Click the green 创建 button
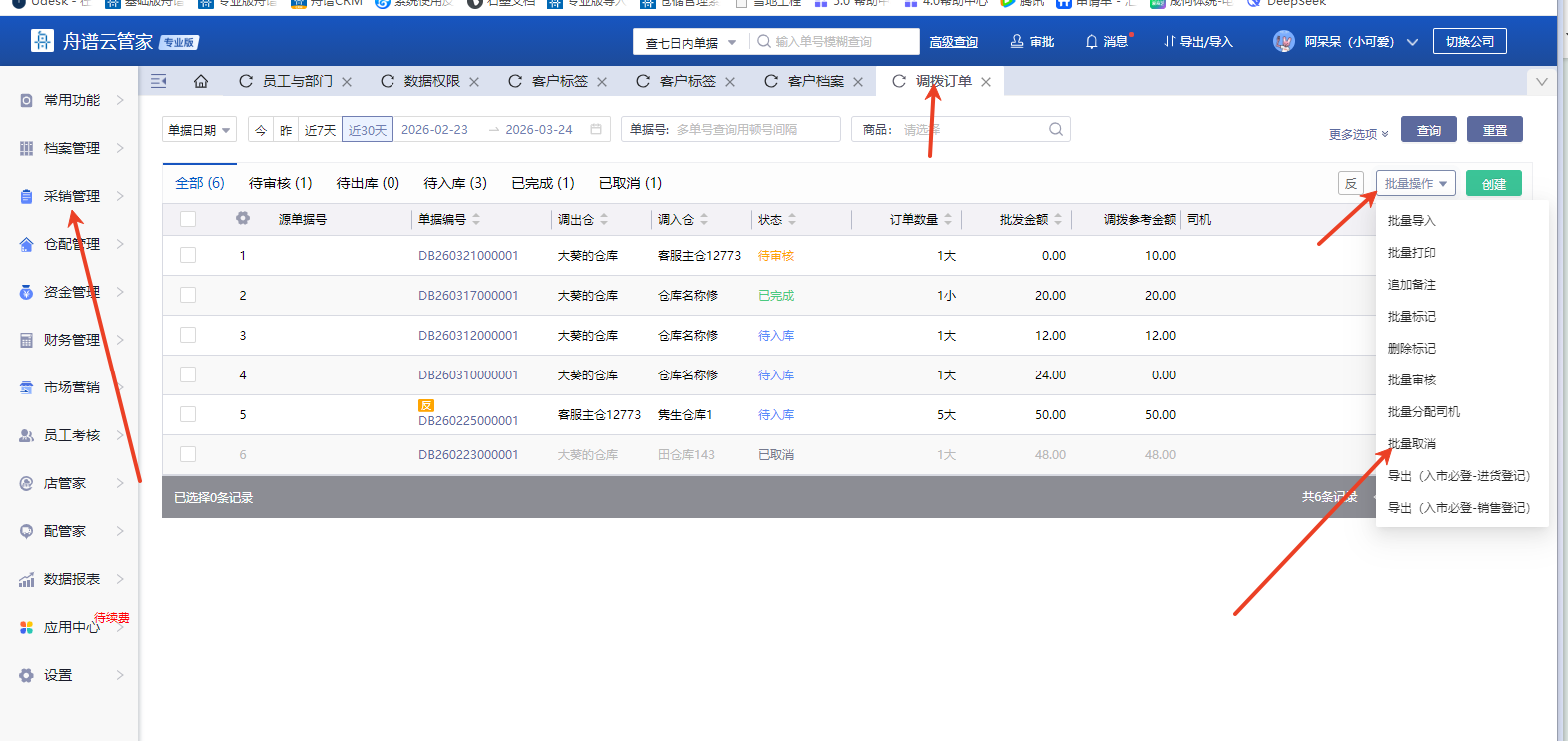Viewport: 1568px width, 741px height. click(x=1493, y=184)
